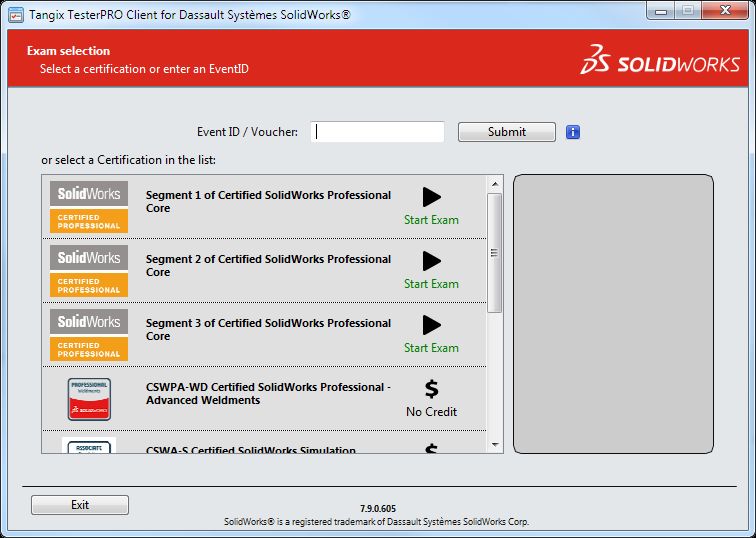Click Start Exam link for Segment 1

[x=432, y=220]
